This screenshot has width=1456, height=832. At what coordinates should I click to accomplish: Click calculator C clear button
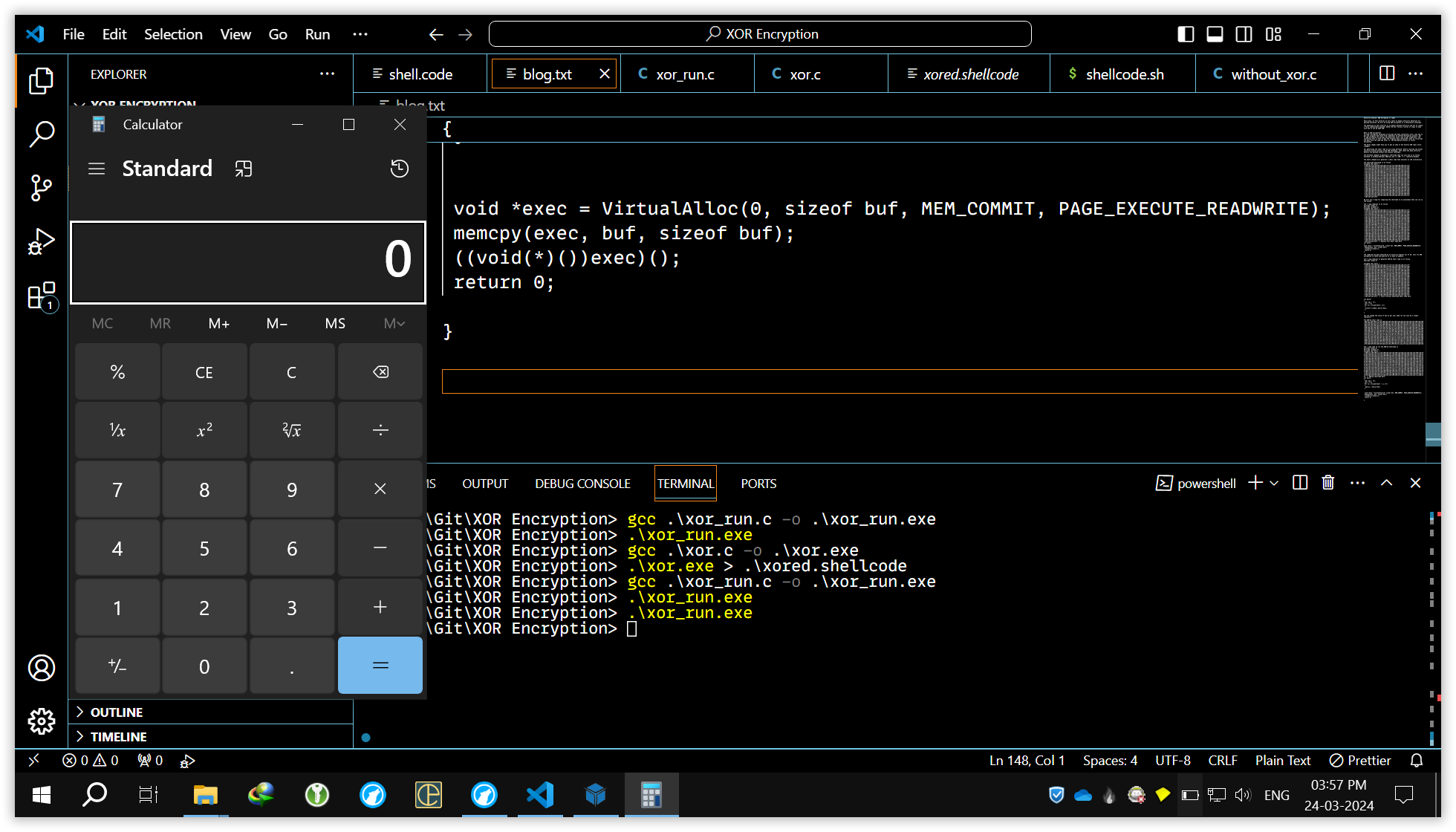292,372
